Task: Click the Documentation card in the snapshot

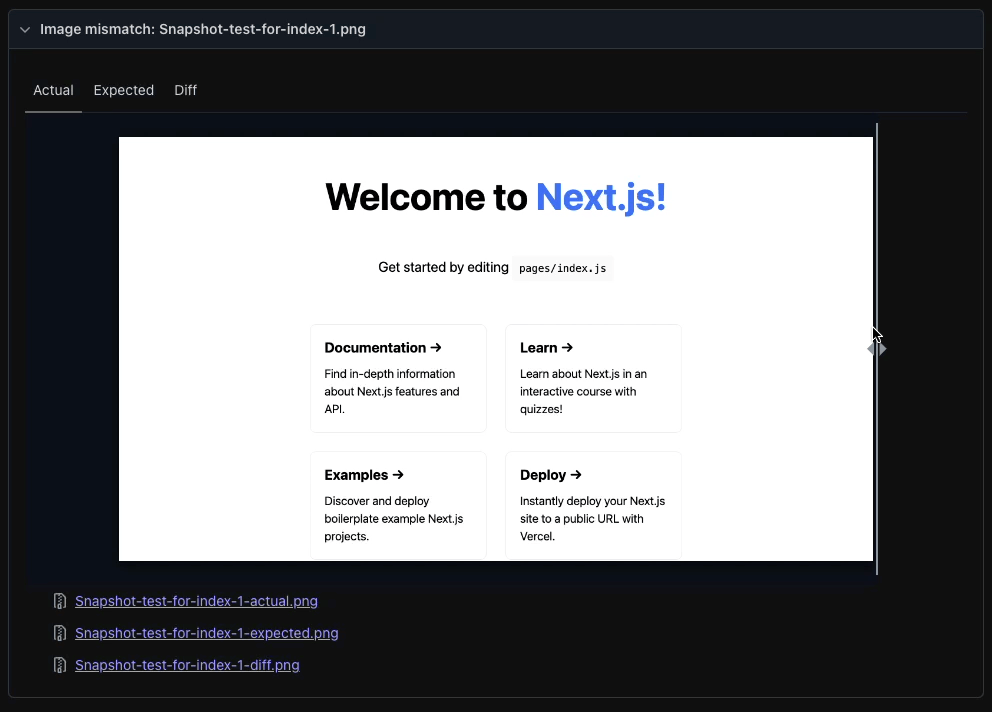Action: pyautogui.click(x=398, y=378)
